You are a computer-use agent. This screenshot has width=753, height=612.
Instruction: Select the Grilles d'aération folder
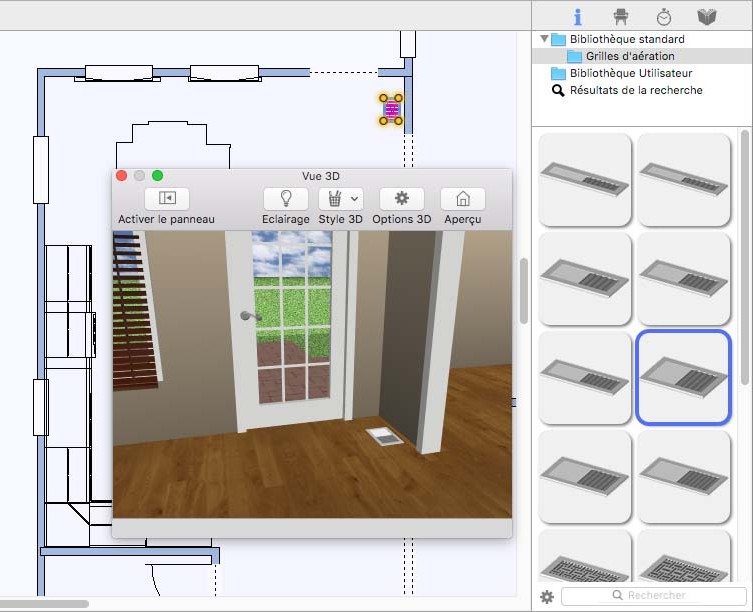[630, 56]
